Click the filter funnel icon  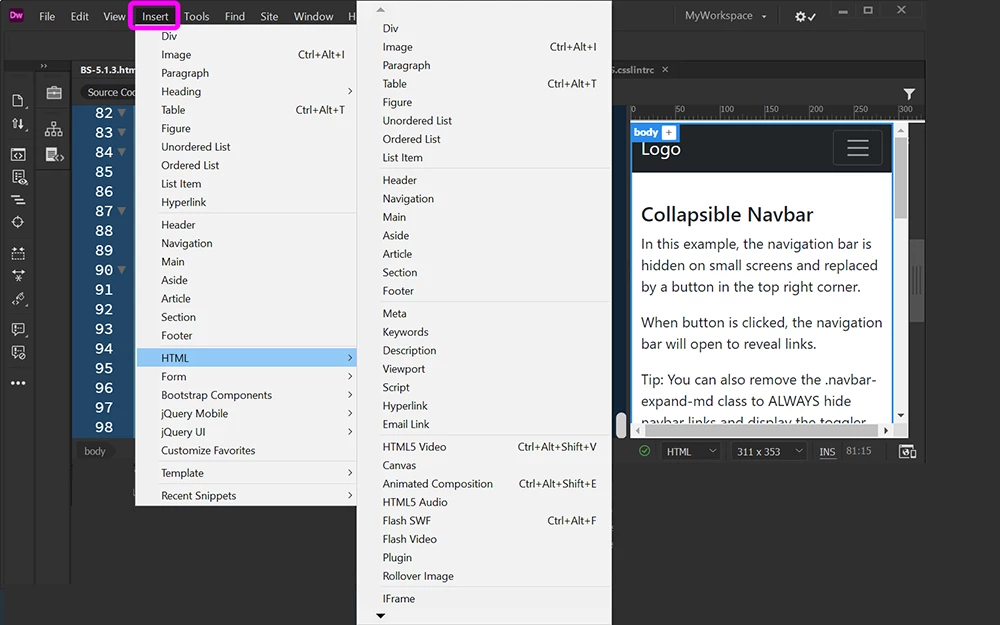909,94
